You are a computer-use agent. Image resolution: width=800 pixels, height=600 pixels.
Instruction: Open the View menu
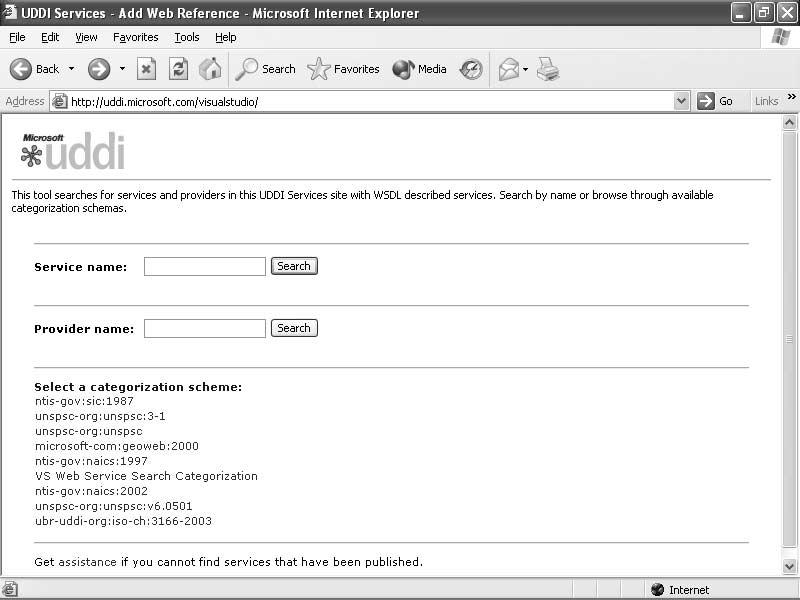86,37
